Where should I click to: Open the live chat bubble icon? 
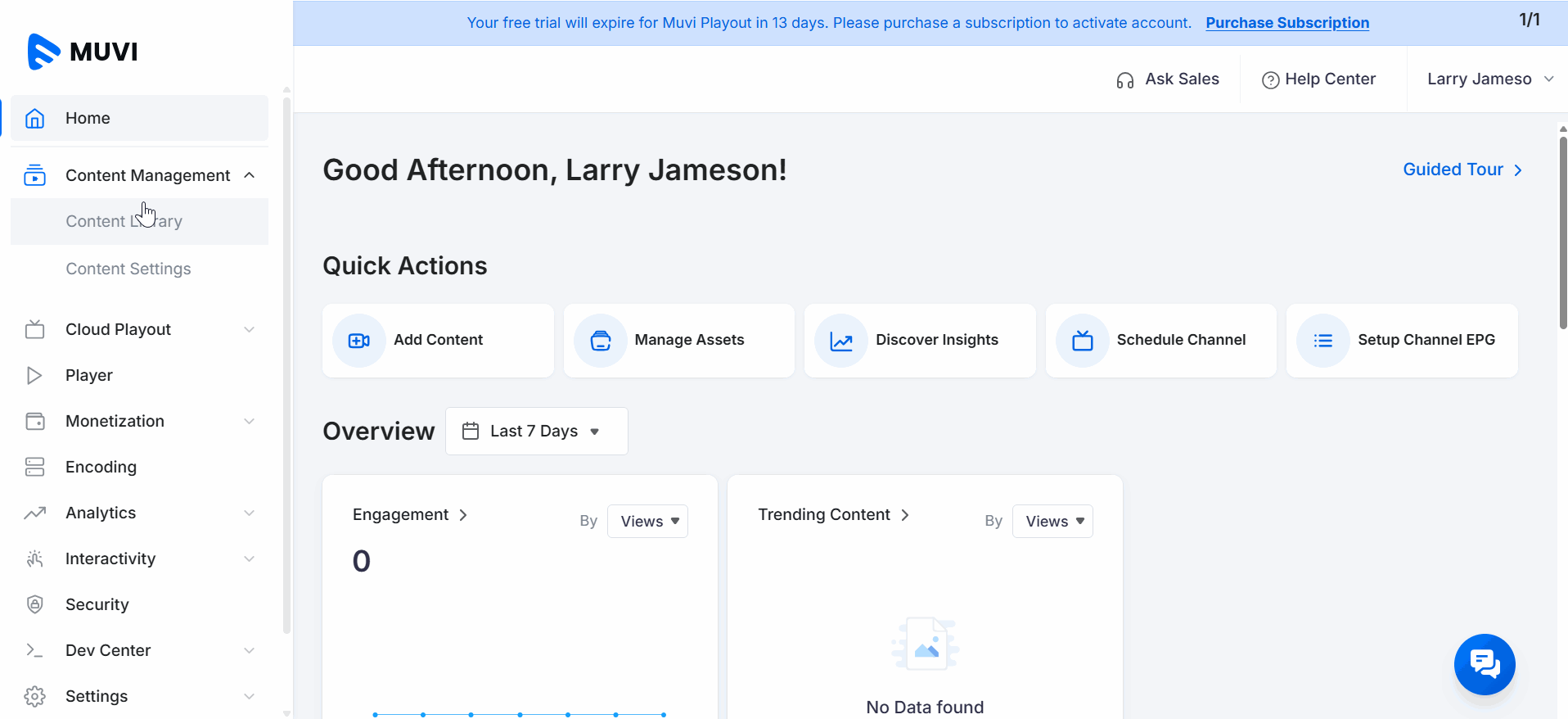click(x=1484, y=663)
